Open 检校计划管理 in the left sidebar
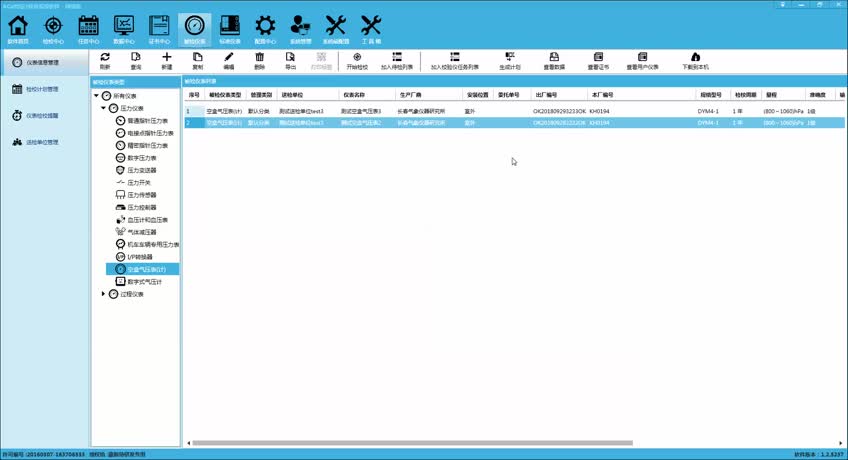The width and height of the screenshot is (848, 460). 40,89
